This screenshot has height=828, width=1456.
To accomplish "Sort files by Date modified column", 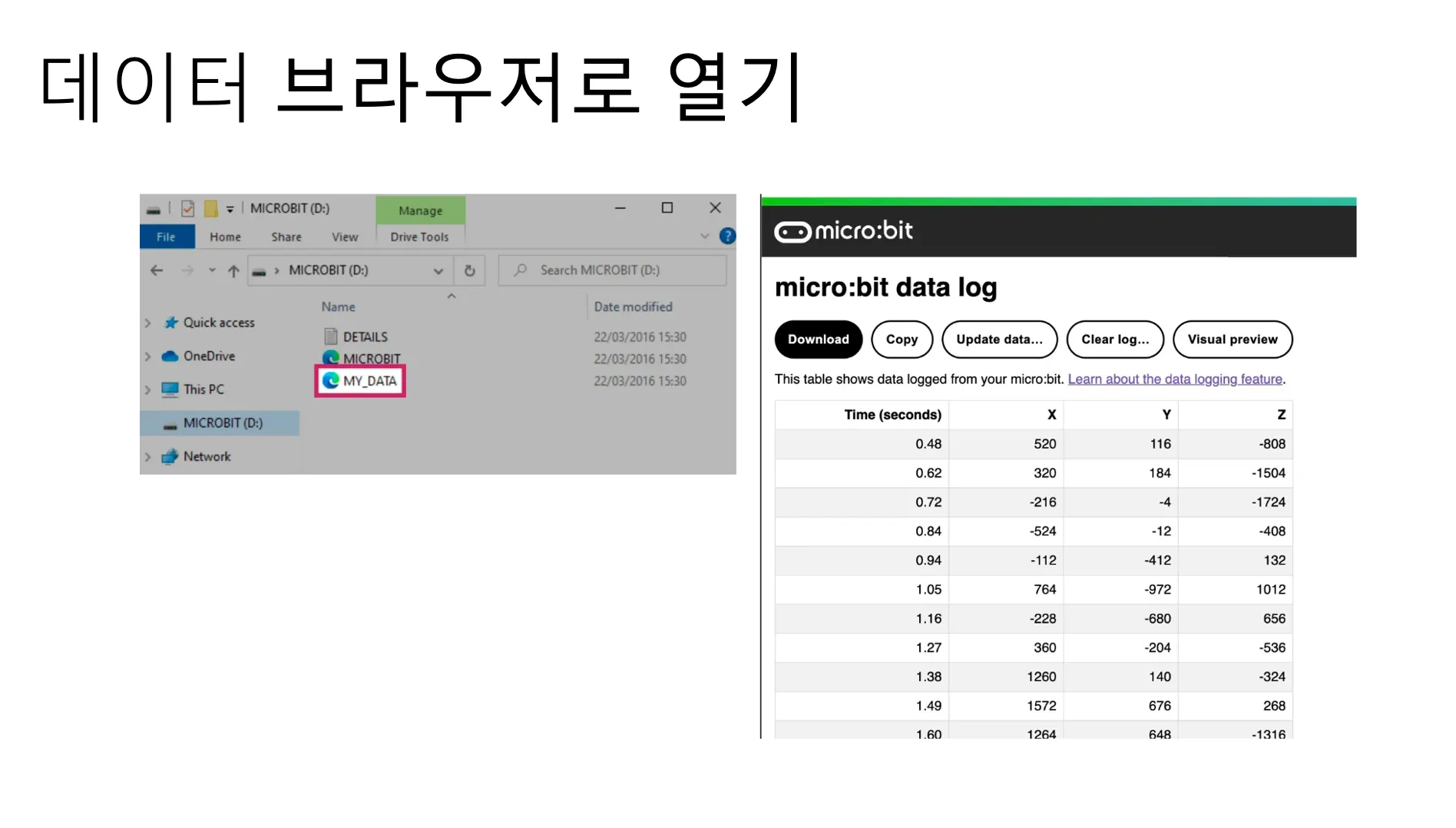I will [x=634, y=307].
